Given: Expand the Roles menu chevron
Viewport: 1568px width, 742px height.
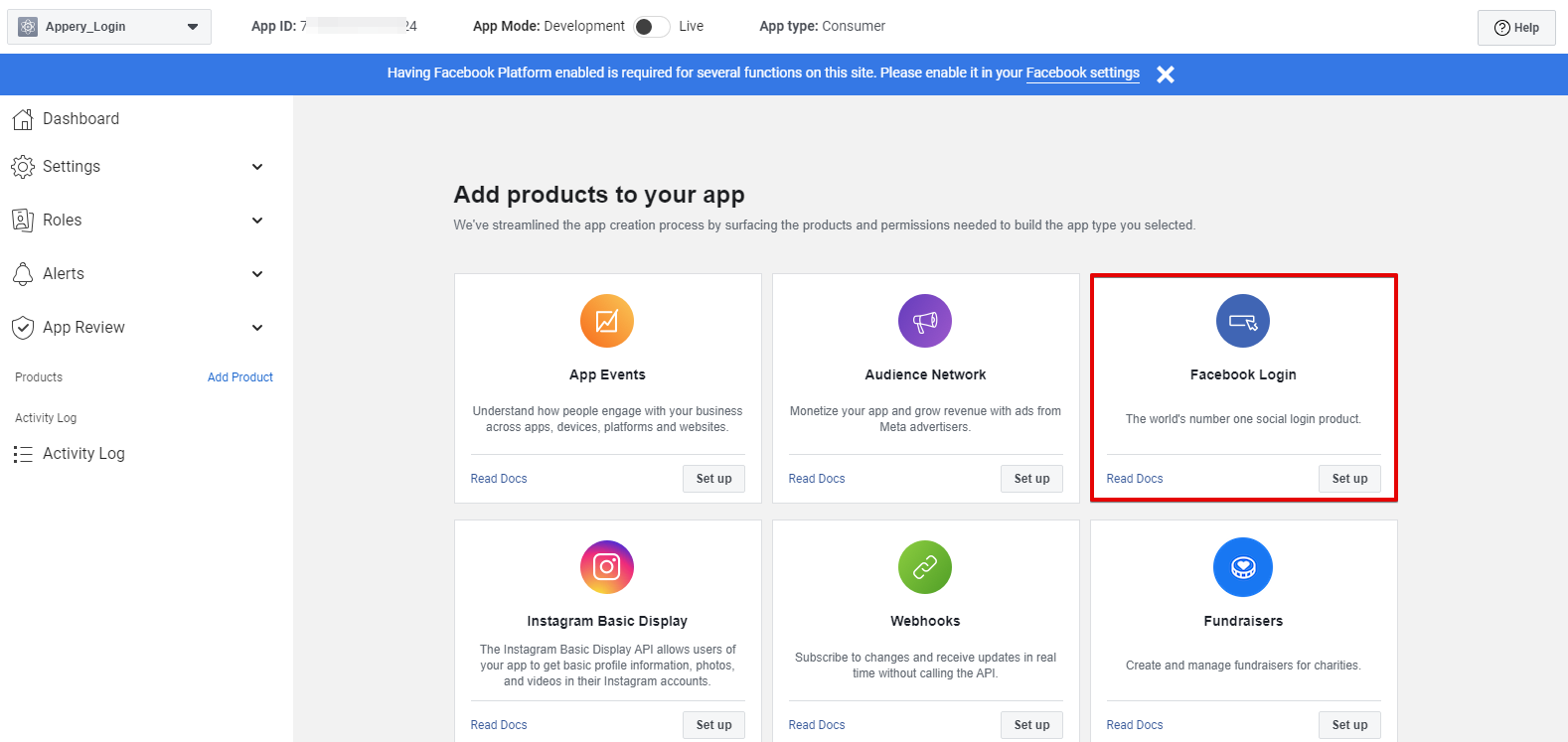Looking at the screenshot, I should 257,221.
